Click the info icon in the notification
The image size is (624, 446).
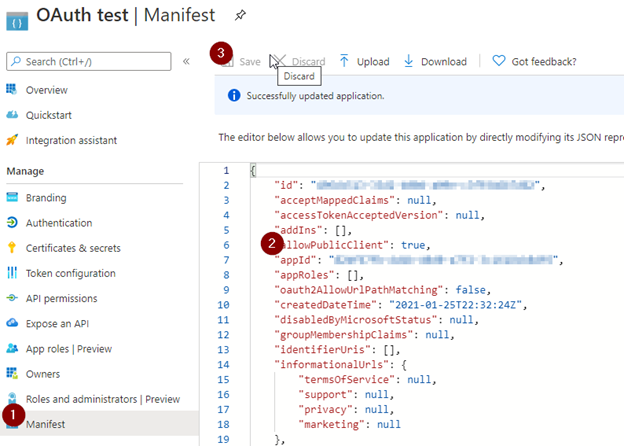234,95
